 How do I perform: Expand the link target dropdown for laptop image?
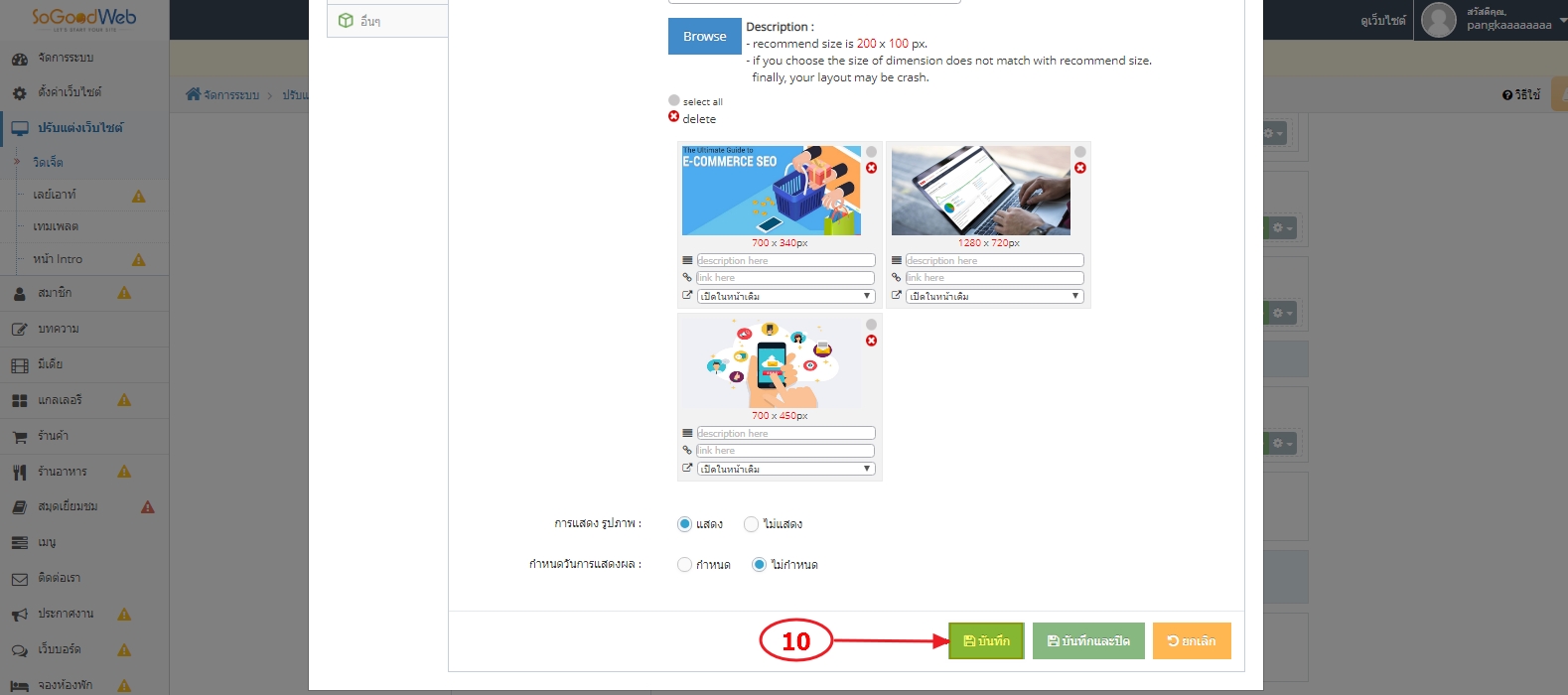pos(994,296)
